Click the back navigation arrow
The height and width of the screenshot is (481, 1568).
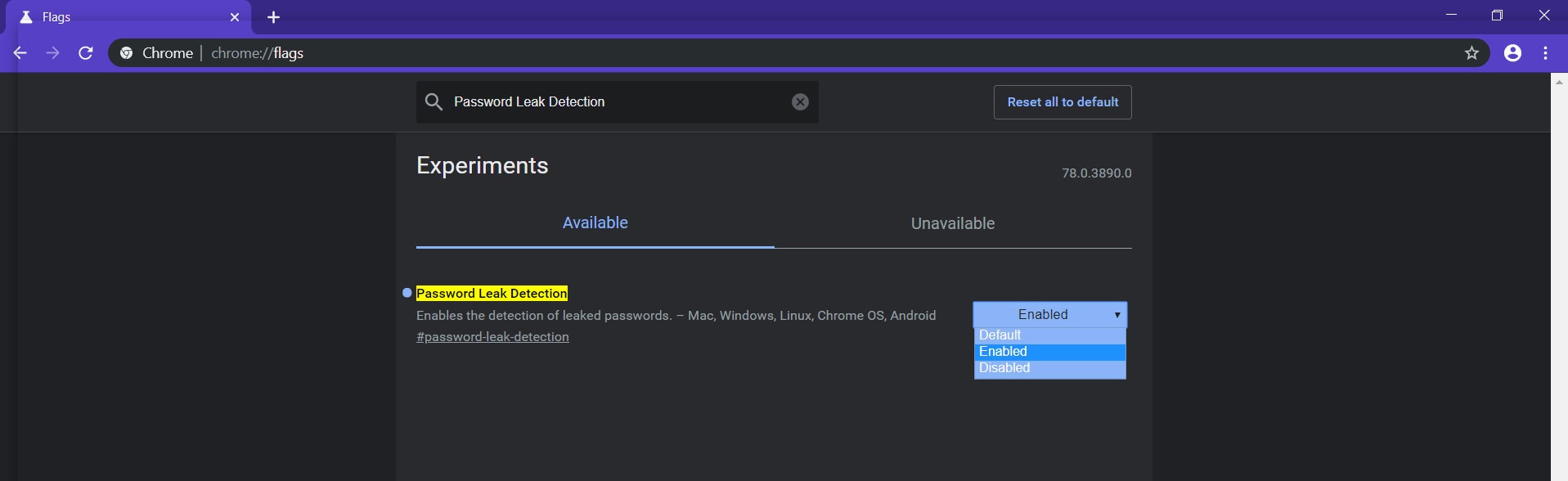point(20,53)
